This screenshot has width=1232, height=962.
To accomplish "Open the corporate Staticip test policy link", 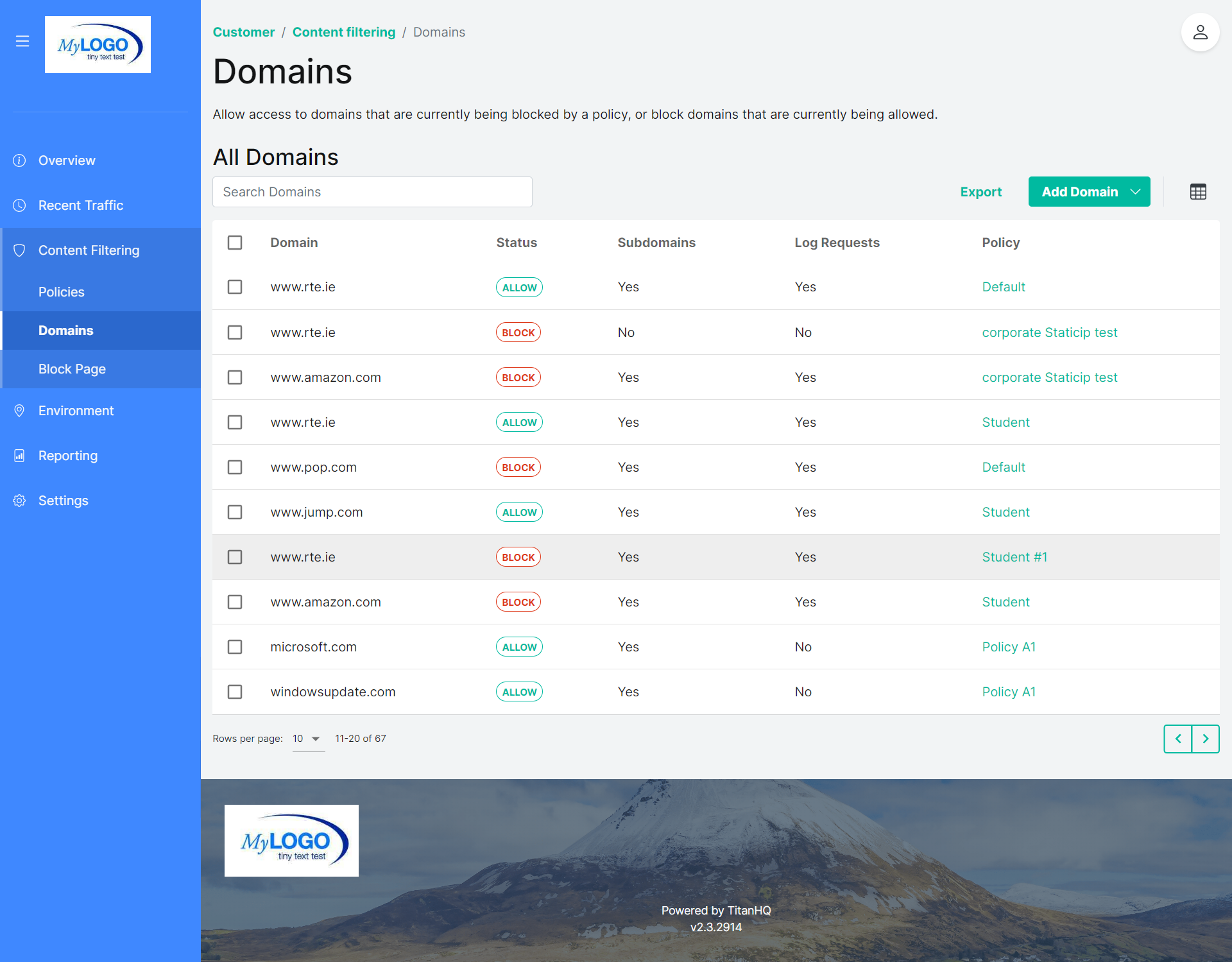I will click(1050, 332).
